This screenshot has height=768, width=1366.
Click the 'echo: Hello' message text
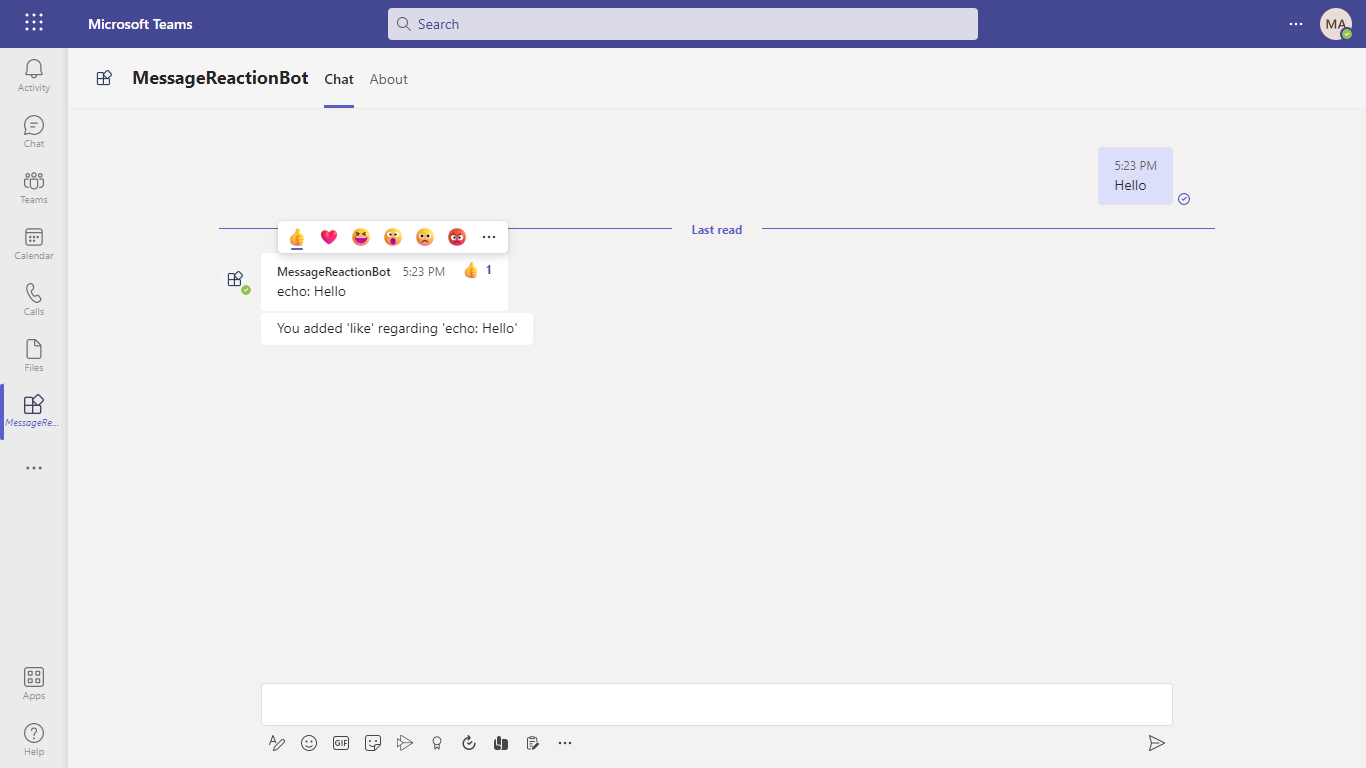pyautogui.click(x=311, y=292)
